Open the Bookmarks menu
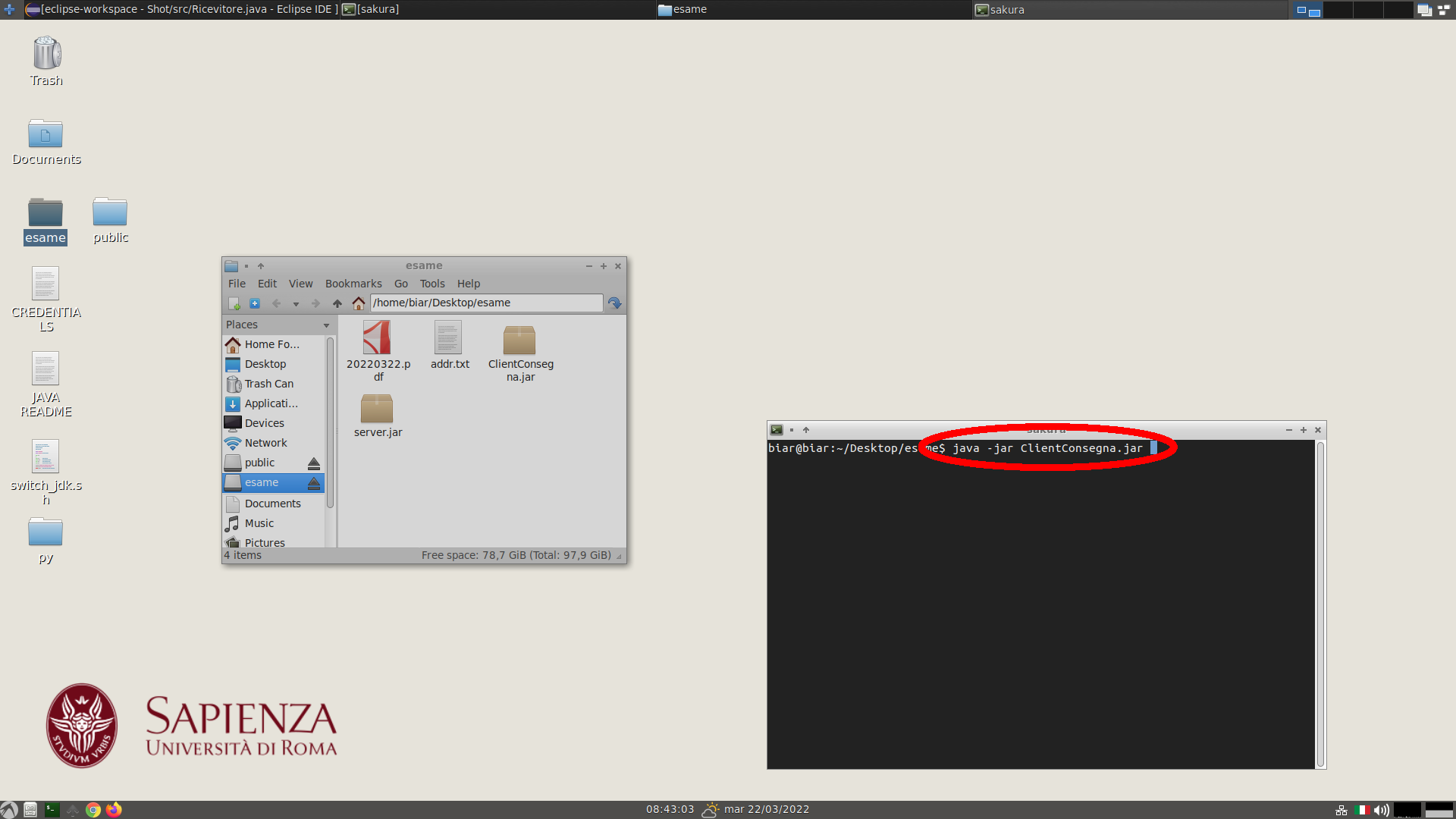 point(353,284)
